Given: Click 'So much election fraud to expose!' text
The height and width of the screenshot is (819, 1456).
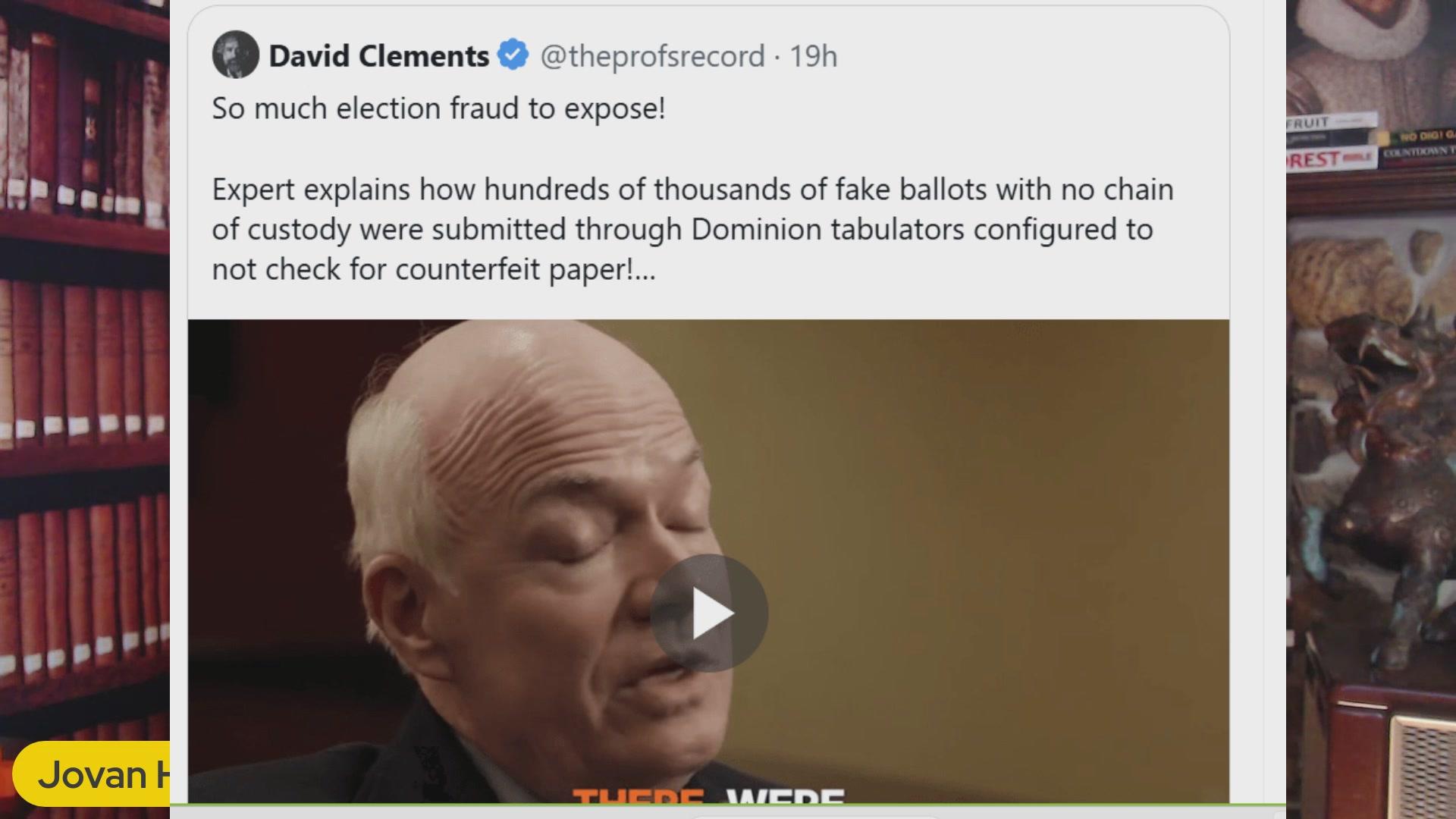Looking at the screenshot, I should (x=438, y=108).
